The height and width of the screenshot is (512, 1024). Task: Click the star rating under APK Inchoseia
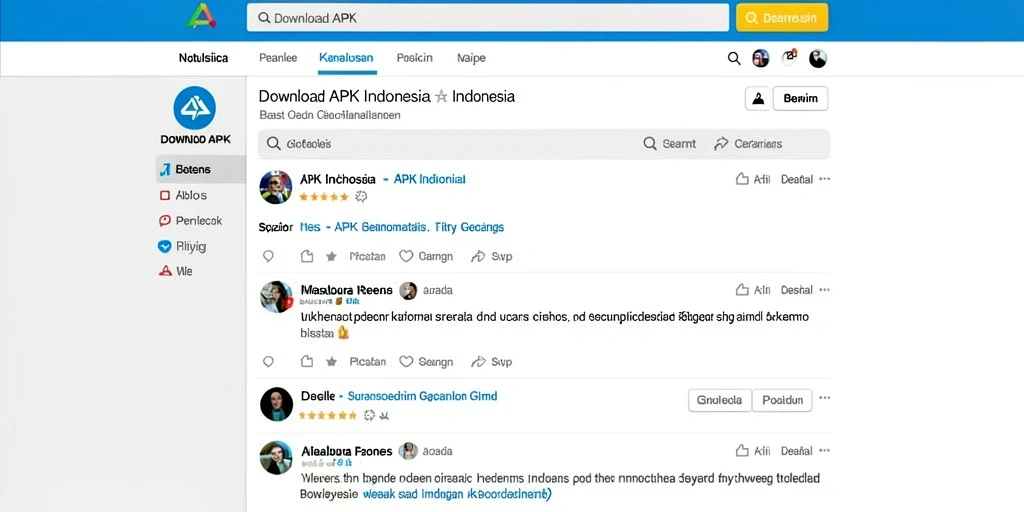point(324,197)
